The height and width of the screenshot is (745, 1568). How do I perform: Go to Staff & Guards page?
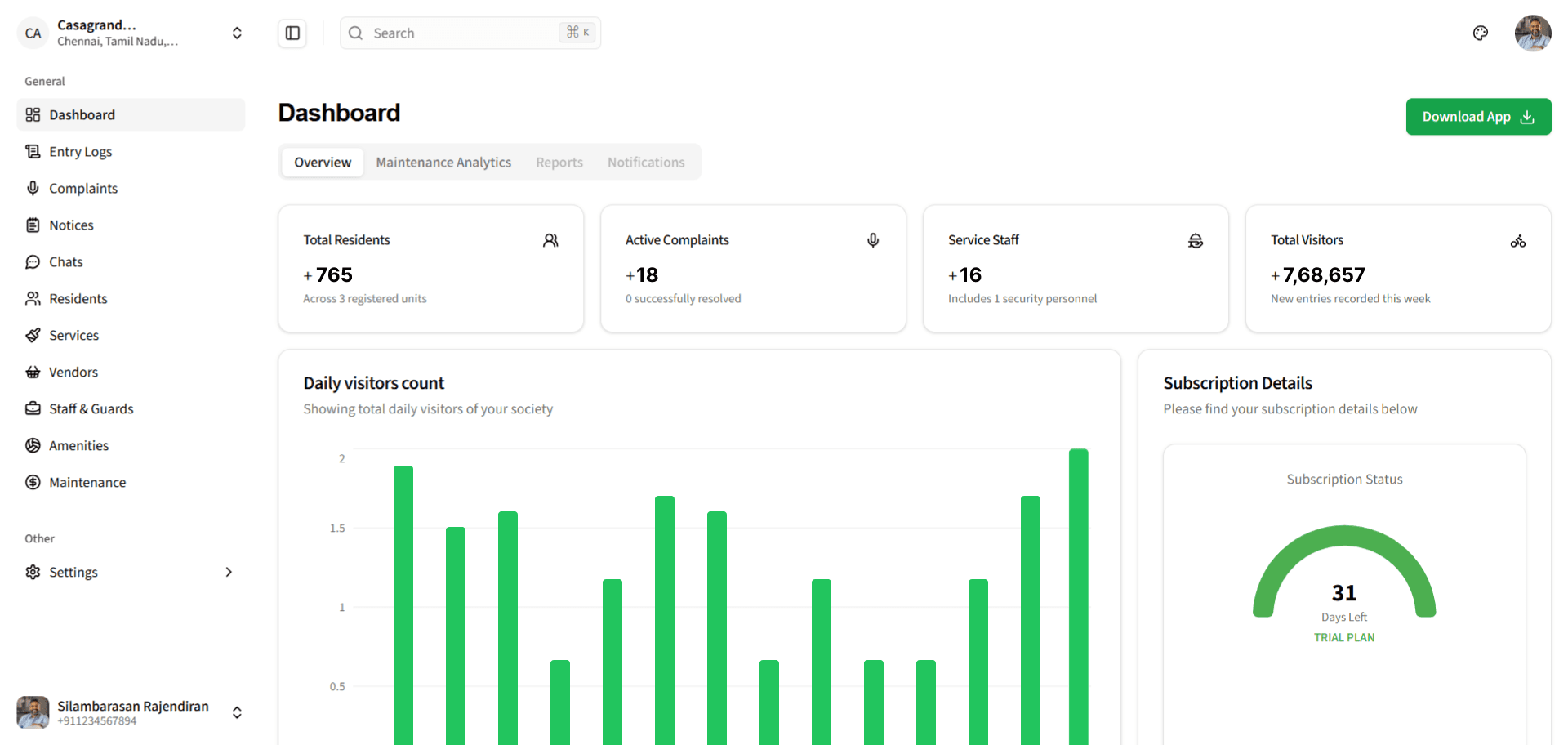91,409
